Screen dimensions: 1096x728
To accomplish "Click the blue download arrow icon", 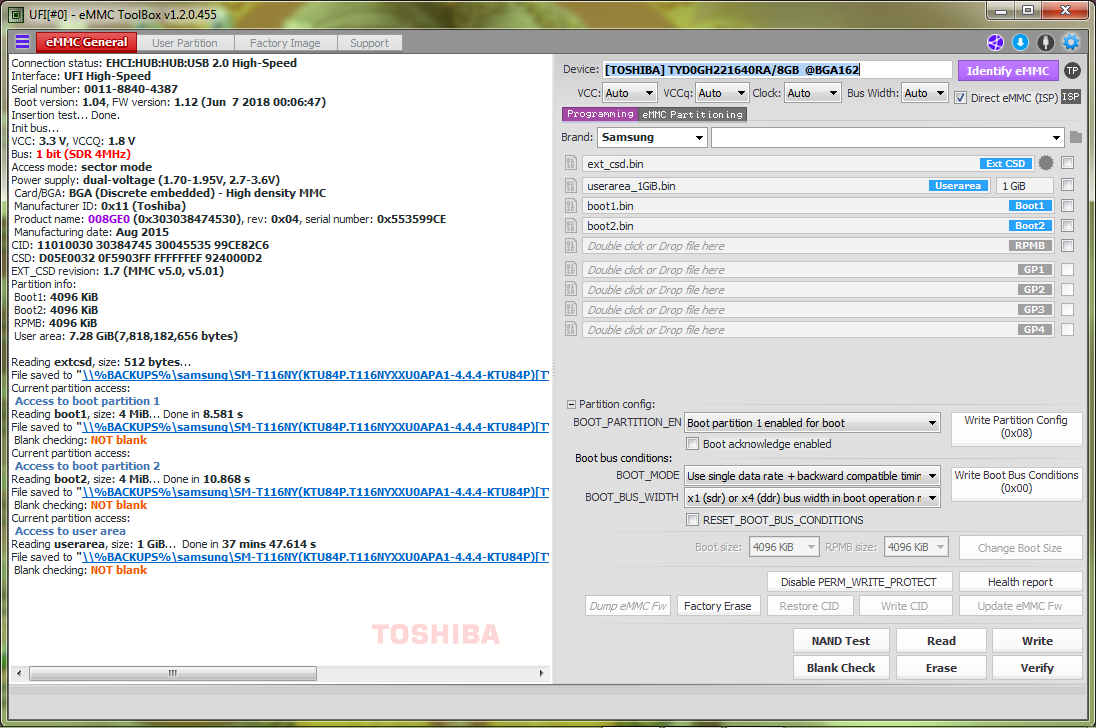I will [x=1021, y=43].
